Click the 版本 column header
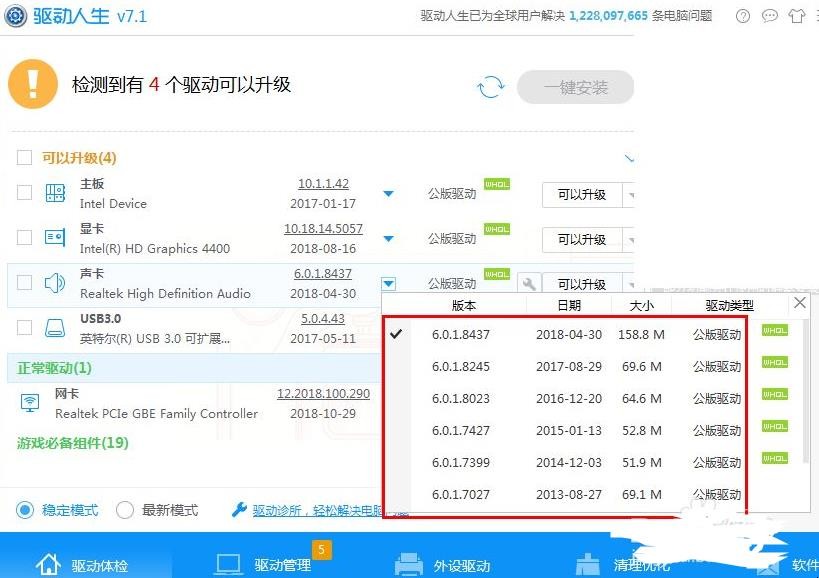The height and width of the screenshot is (578, 819). pos(464,305)
